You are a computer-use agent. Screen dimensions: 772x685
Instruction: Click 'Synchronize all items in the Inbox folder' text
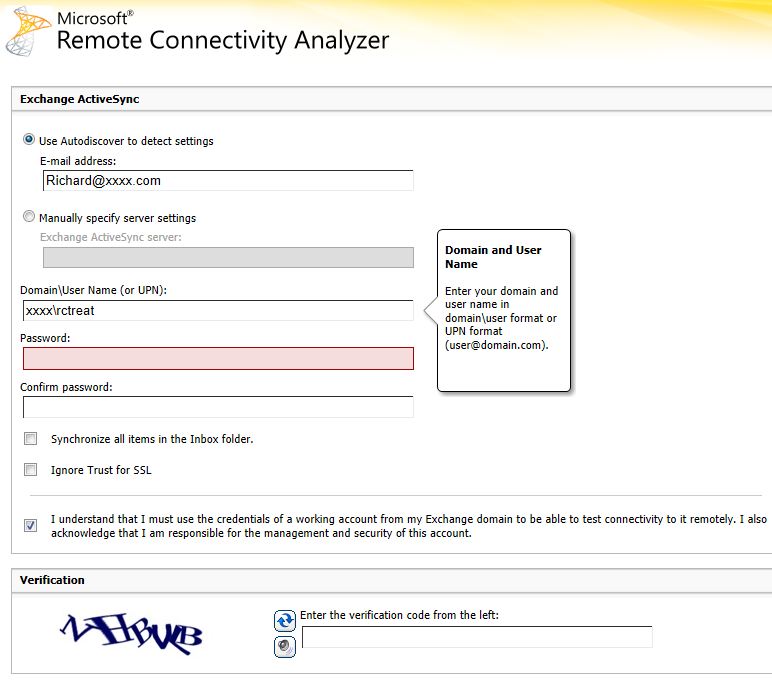tap(152, 439)
